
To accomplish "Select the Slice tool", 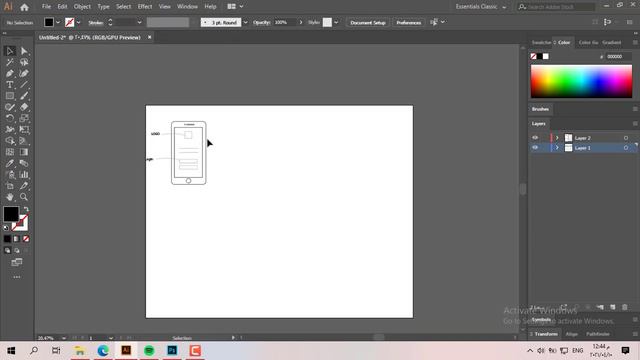I will [24, 186].
